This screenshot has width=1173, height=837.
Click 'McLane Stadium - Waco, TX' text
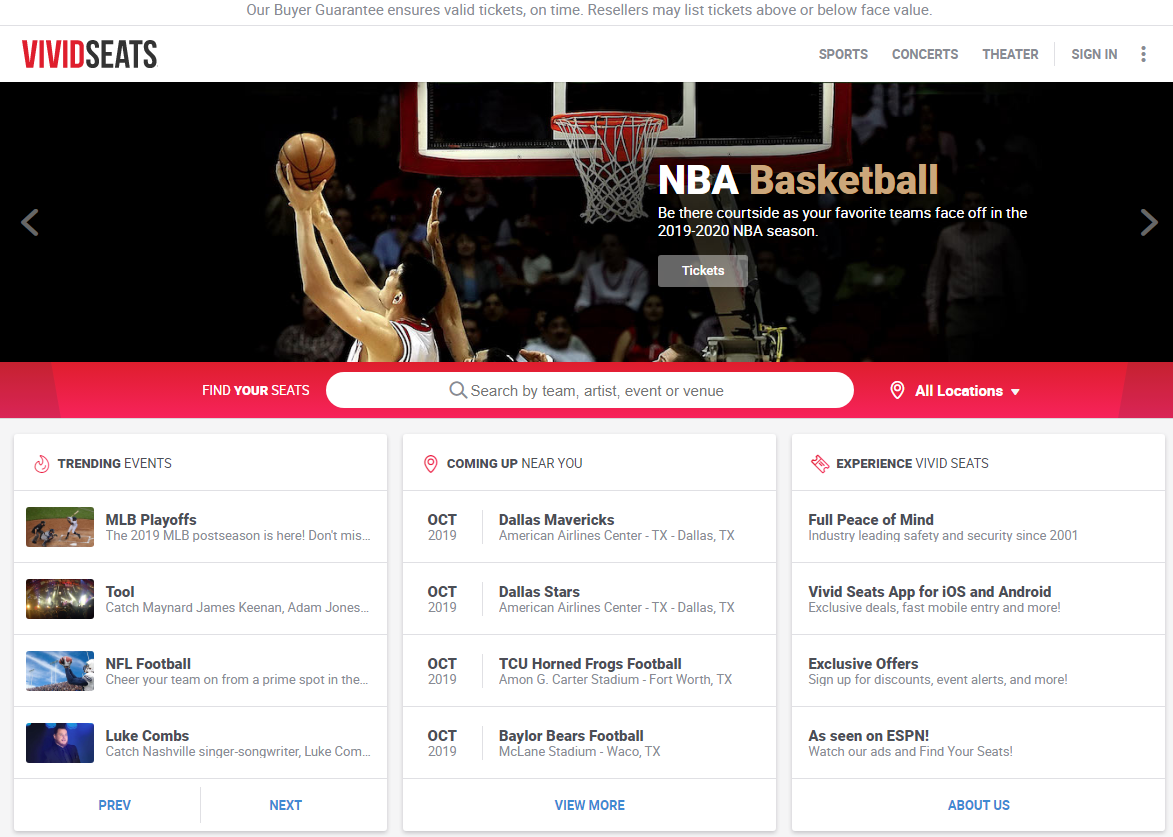point(580,751)
